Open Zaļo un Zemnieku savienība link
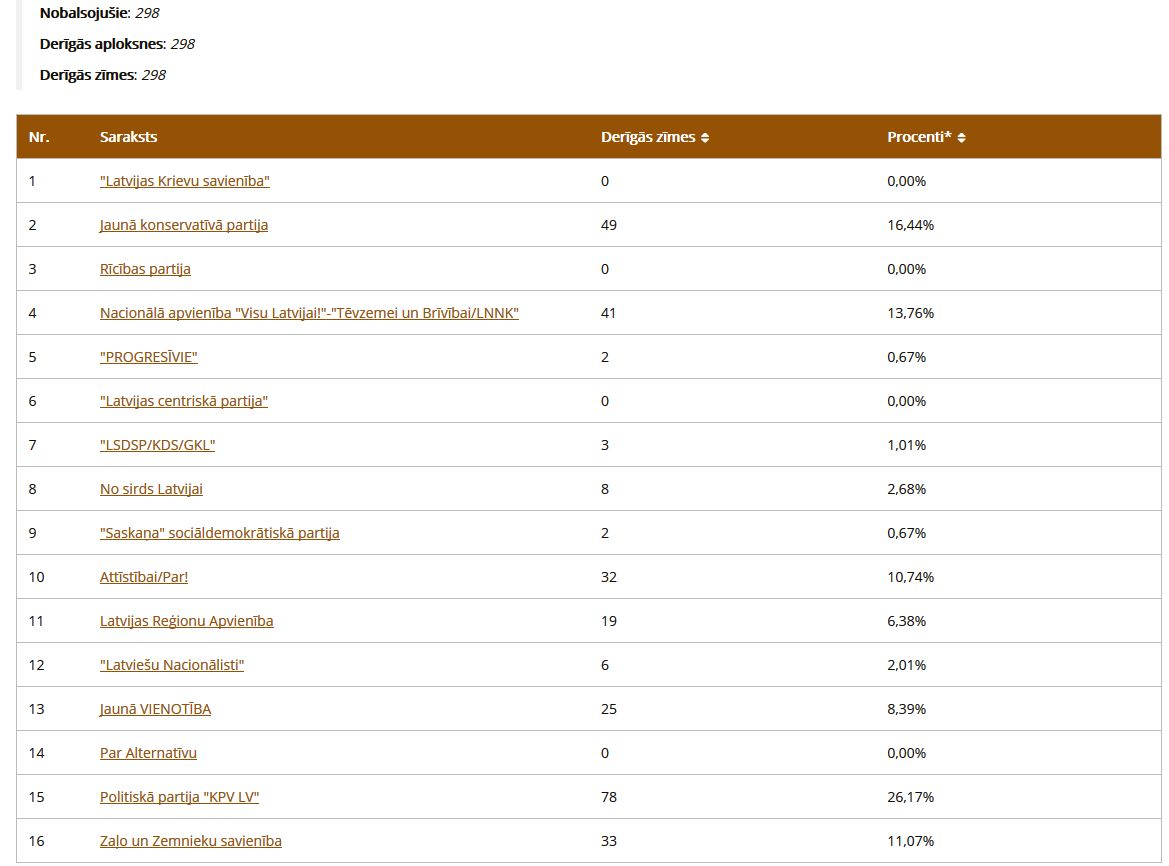 click(x=191, y=841)
